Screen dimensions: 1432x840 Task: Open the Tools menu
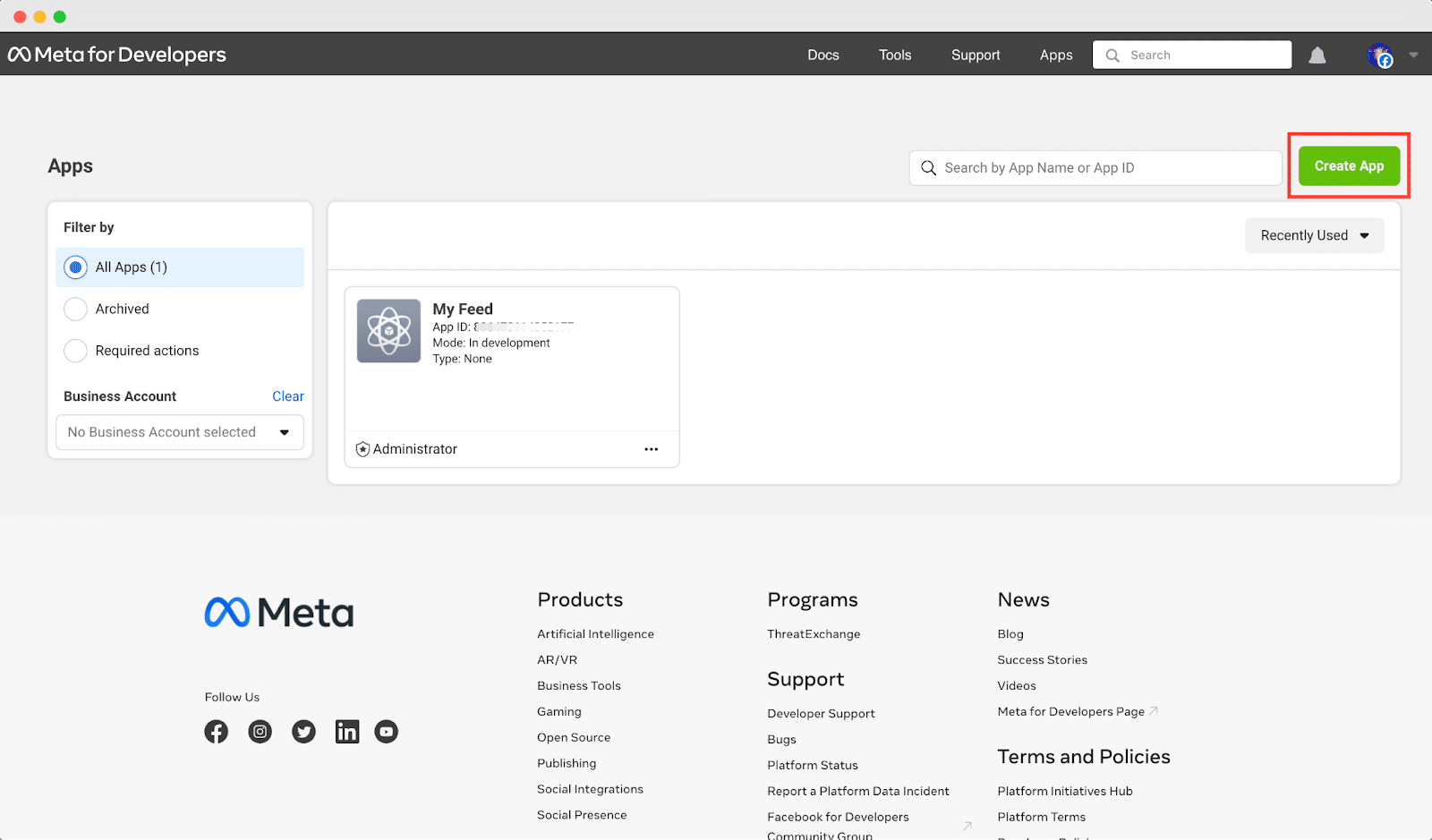click(895, 55)
